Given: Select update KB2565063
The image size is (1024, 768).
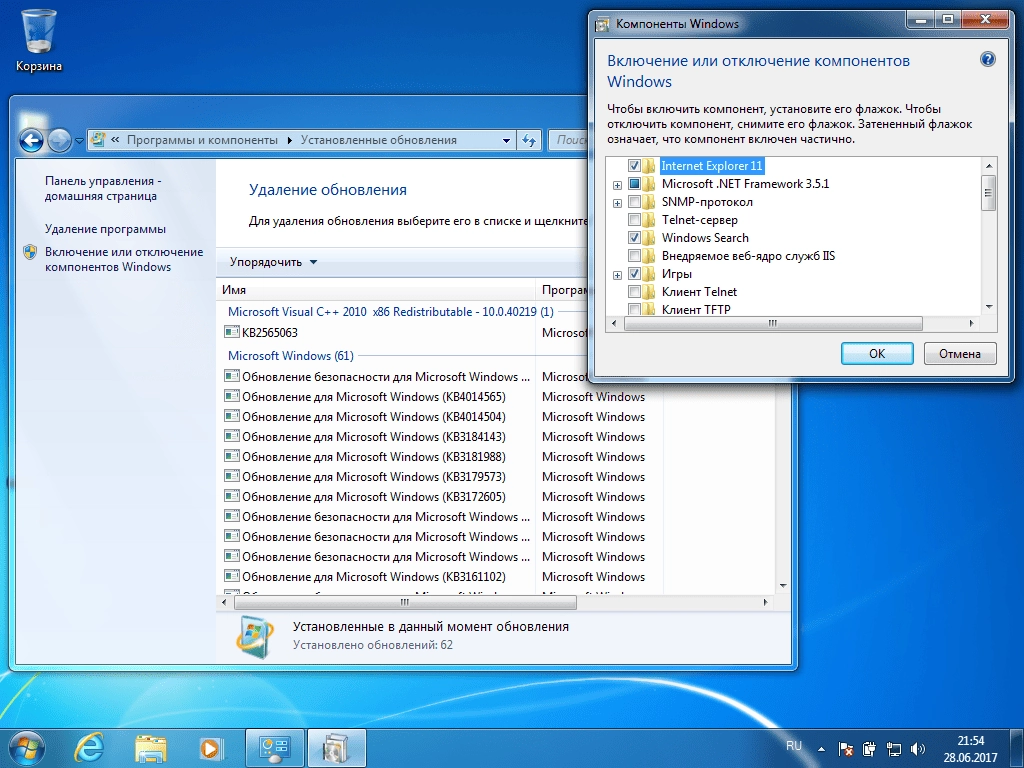Looking at the screenshot, I should tap(270, 332).
